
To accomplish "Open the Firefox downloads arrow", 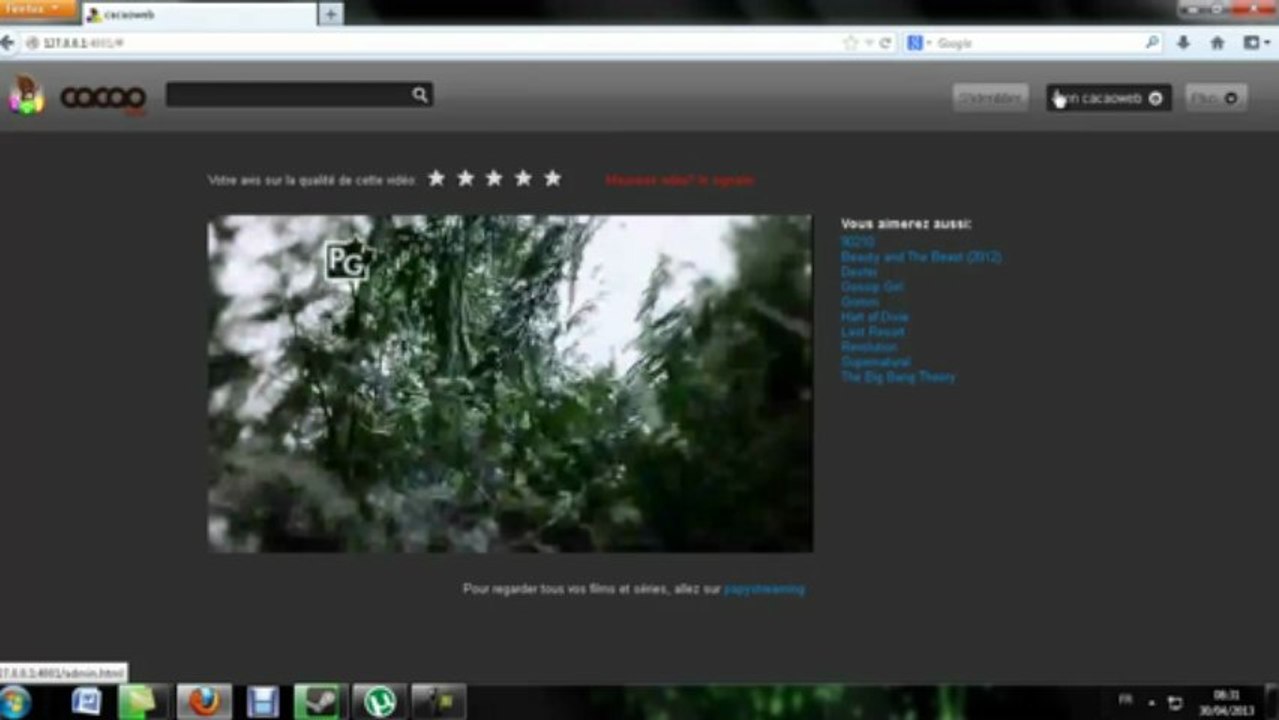I will [x=1184, y=43].
